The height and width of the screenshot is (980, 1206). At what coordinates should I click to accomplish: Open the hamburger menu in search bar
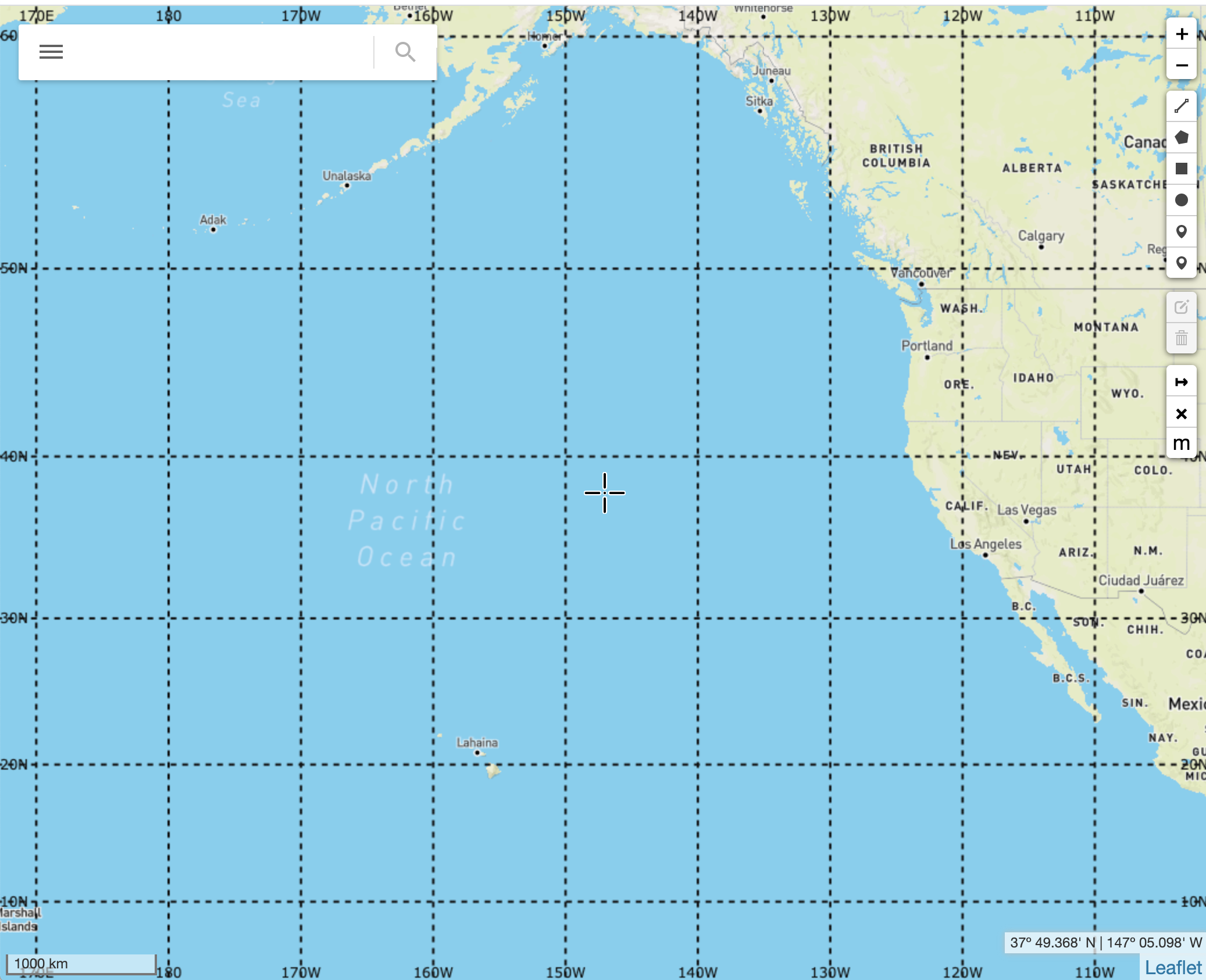tap(51, 52)
